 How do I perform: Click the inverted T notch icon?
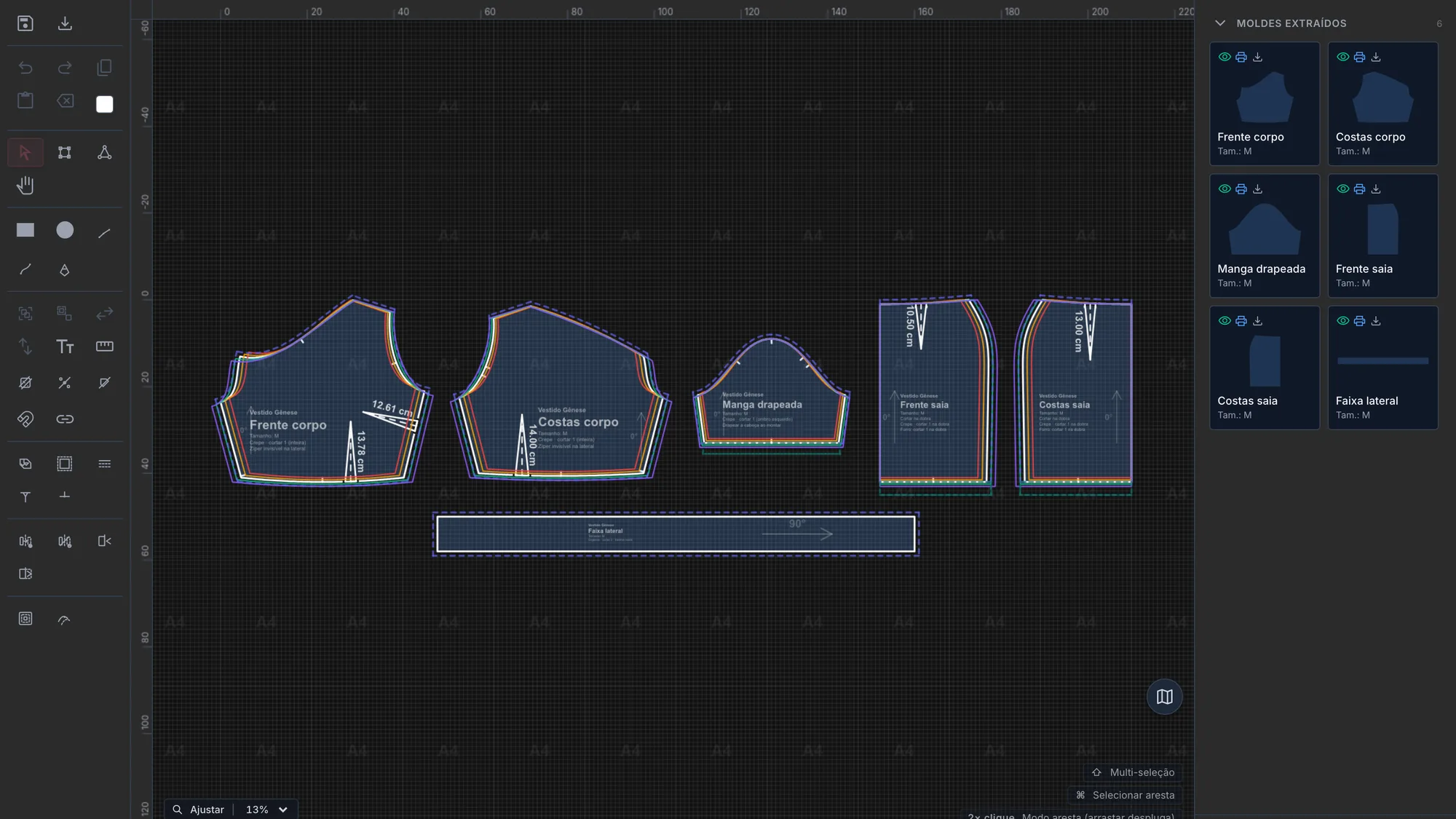[x=65, y=496]
